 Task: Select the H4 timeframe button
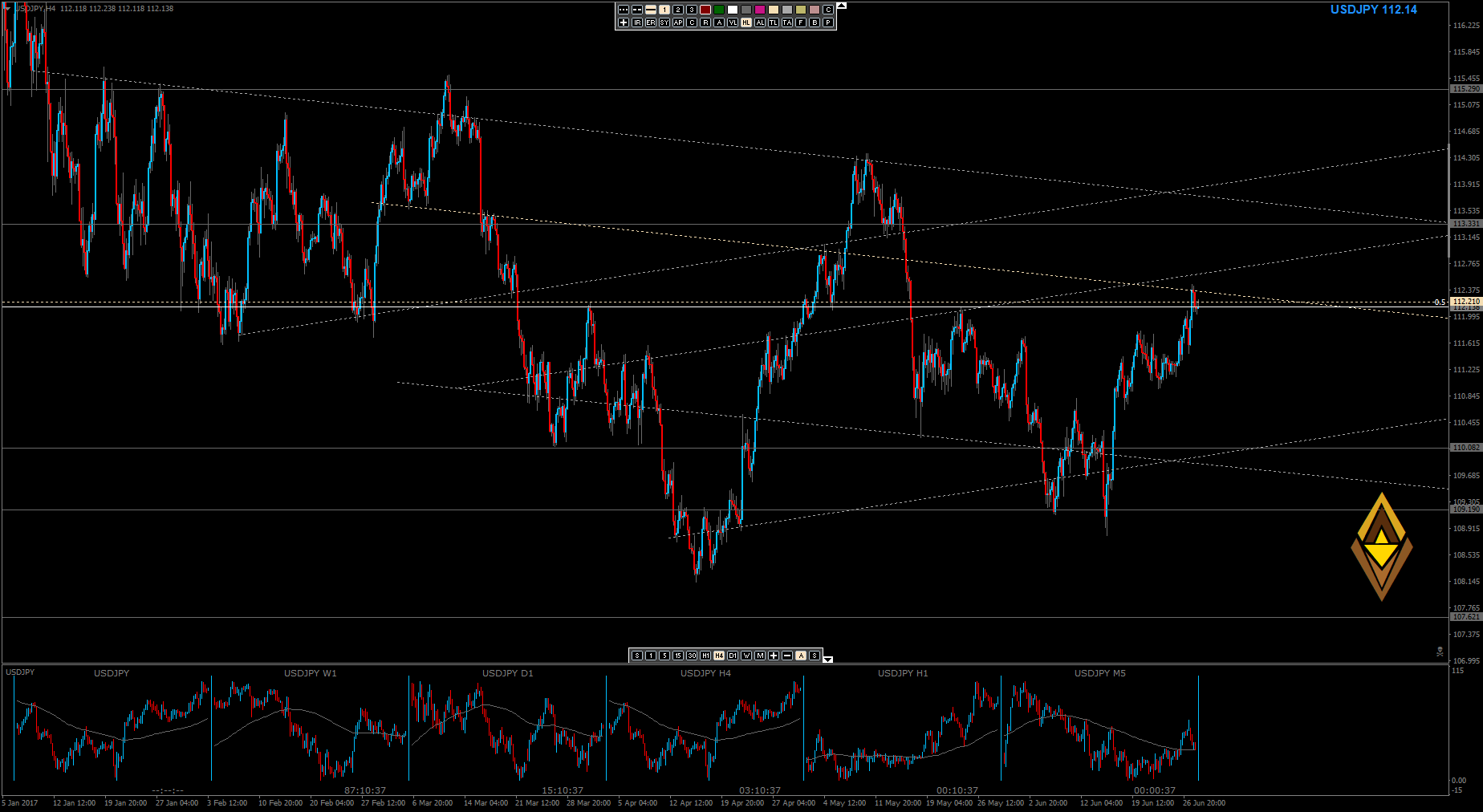719,656
